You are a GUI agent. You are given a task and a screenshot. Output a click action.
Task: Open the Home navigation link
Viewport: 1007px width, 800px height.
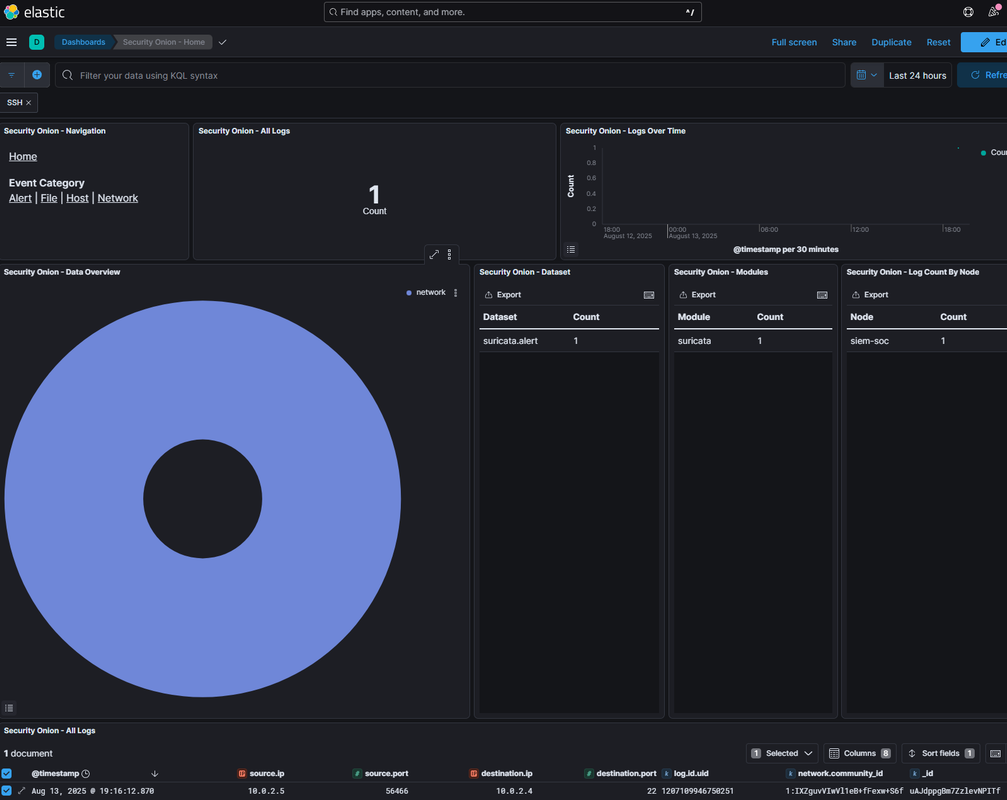[22, 157]
